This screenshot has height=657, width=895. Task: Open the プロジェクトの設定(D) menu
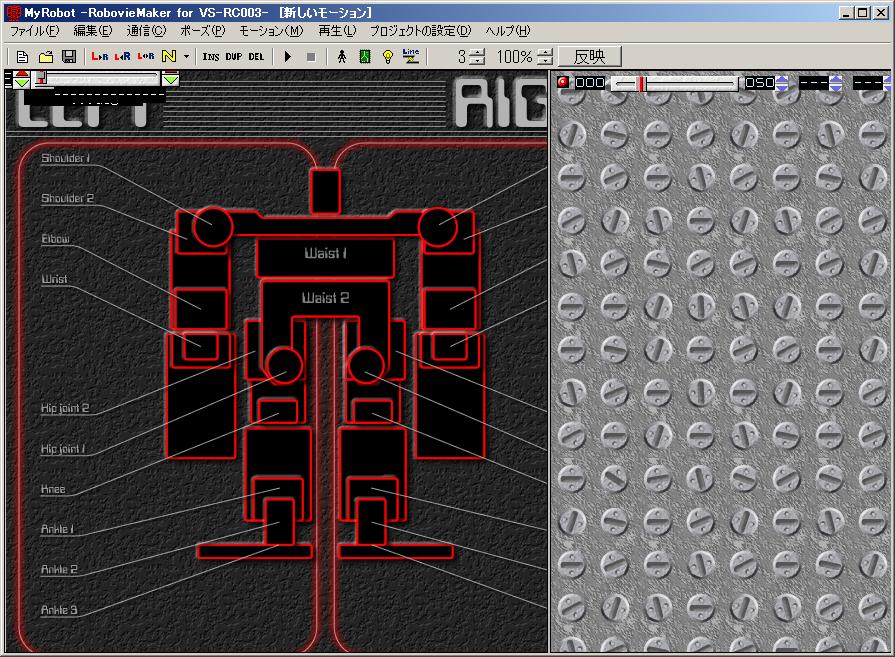[x=421, y=31]
